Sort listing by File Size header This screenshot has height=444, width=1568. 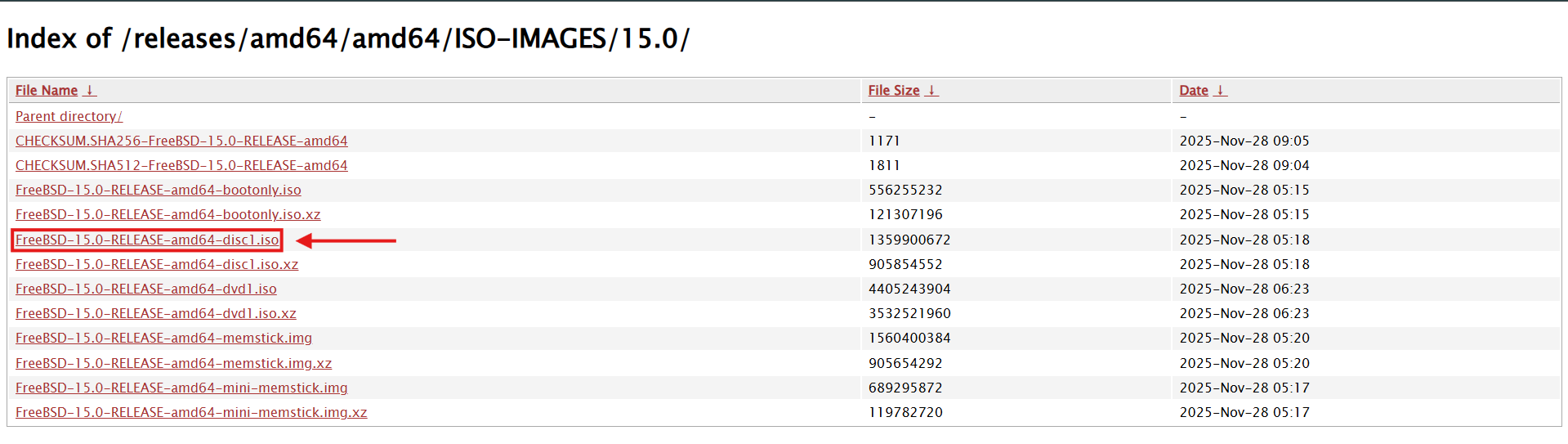[893, 90]
